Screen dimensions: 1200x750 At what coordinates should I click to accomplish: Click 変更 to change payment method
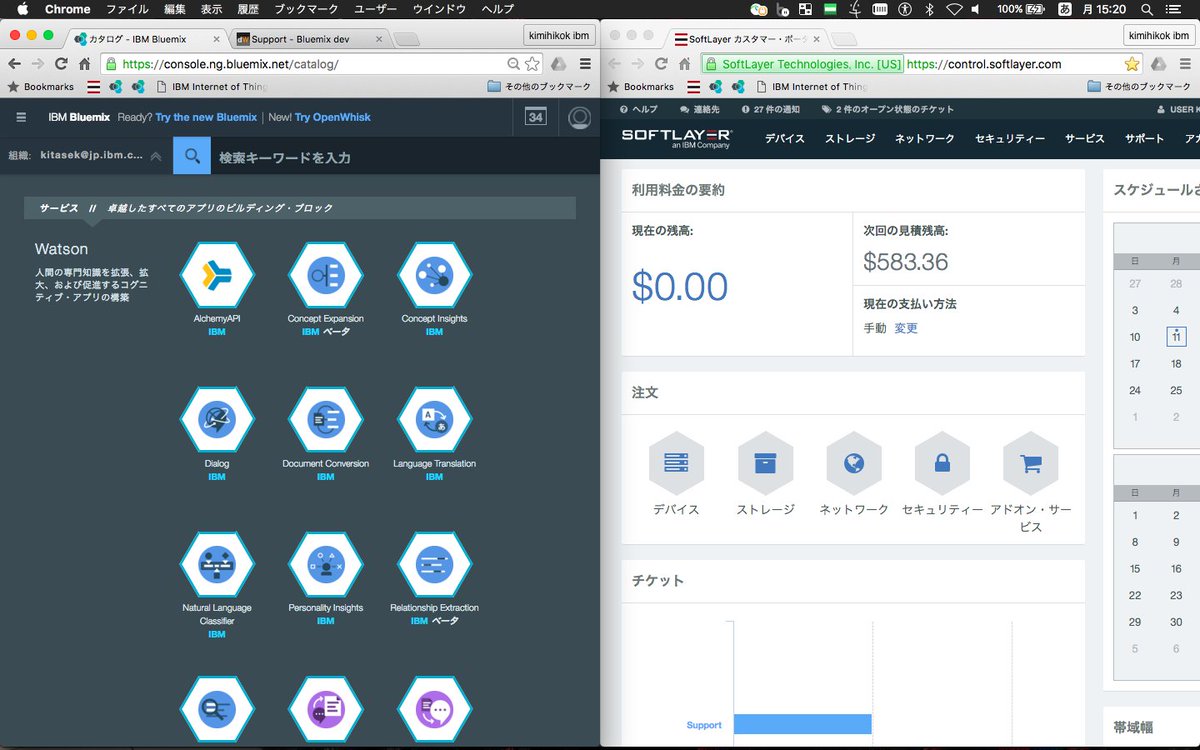point(906,328)
